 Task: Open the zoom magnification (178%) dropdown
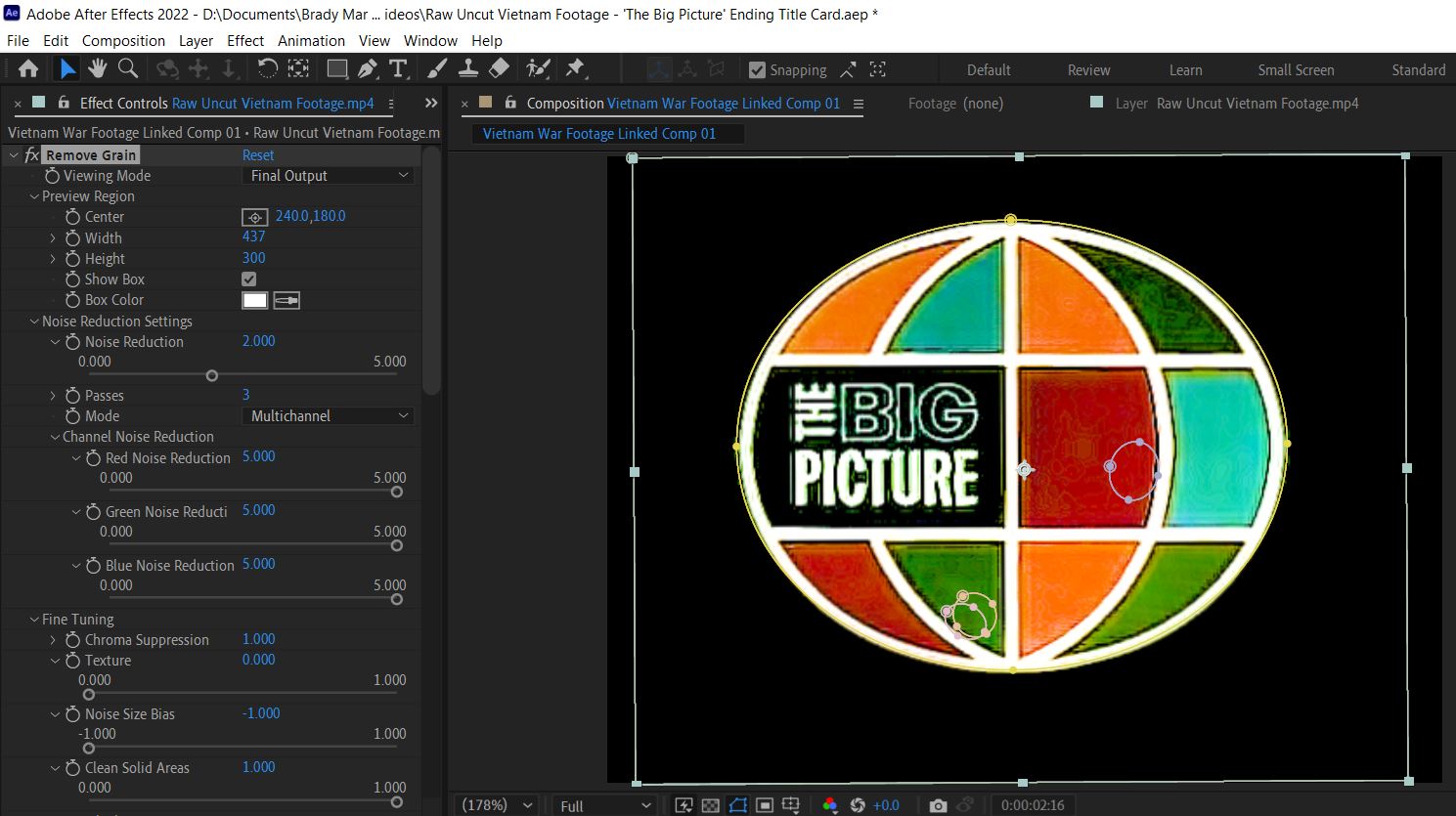pyautogui.click(x=498, y=805)
